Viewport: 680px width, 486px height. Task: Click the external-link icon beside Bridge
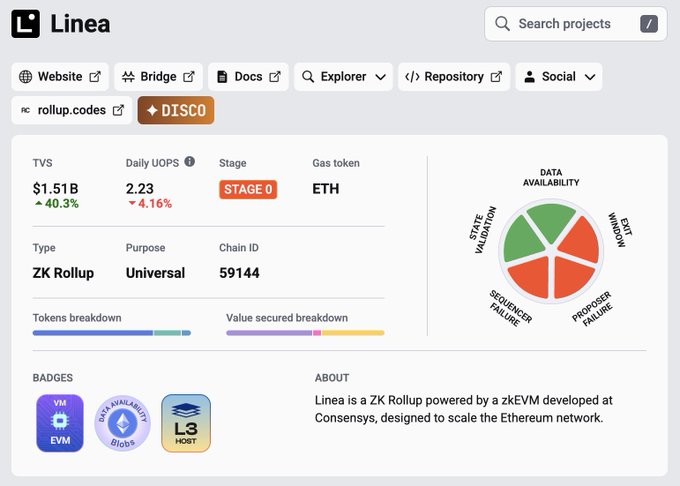[189, 77]
